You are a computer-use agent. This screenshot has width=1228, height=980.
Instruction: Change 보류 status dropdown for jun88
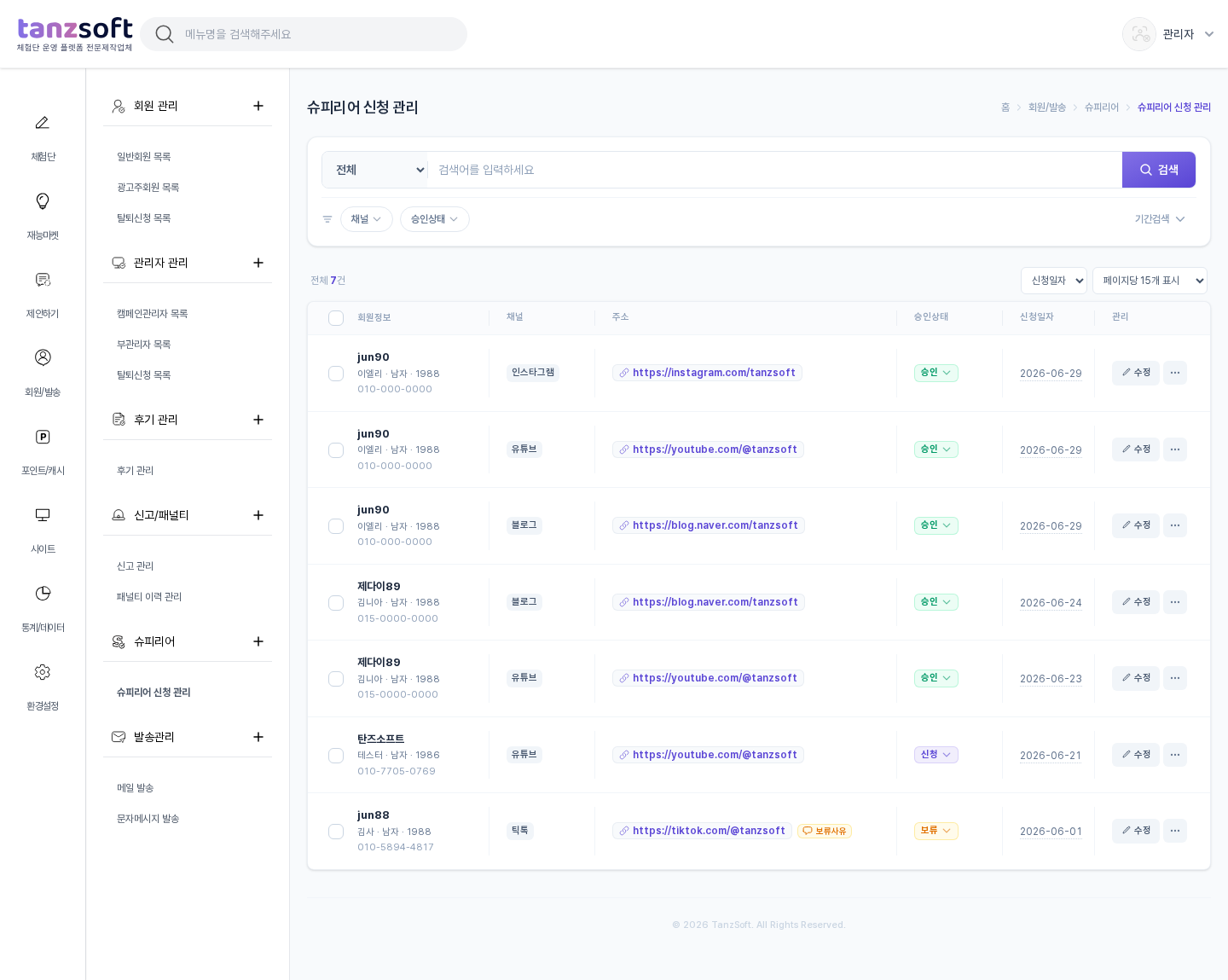[x=936, y=831]
